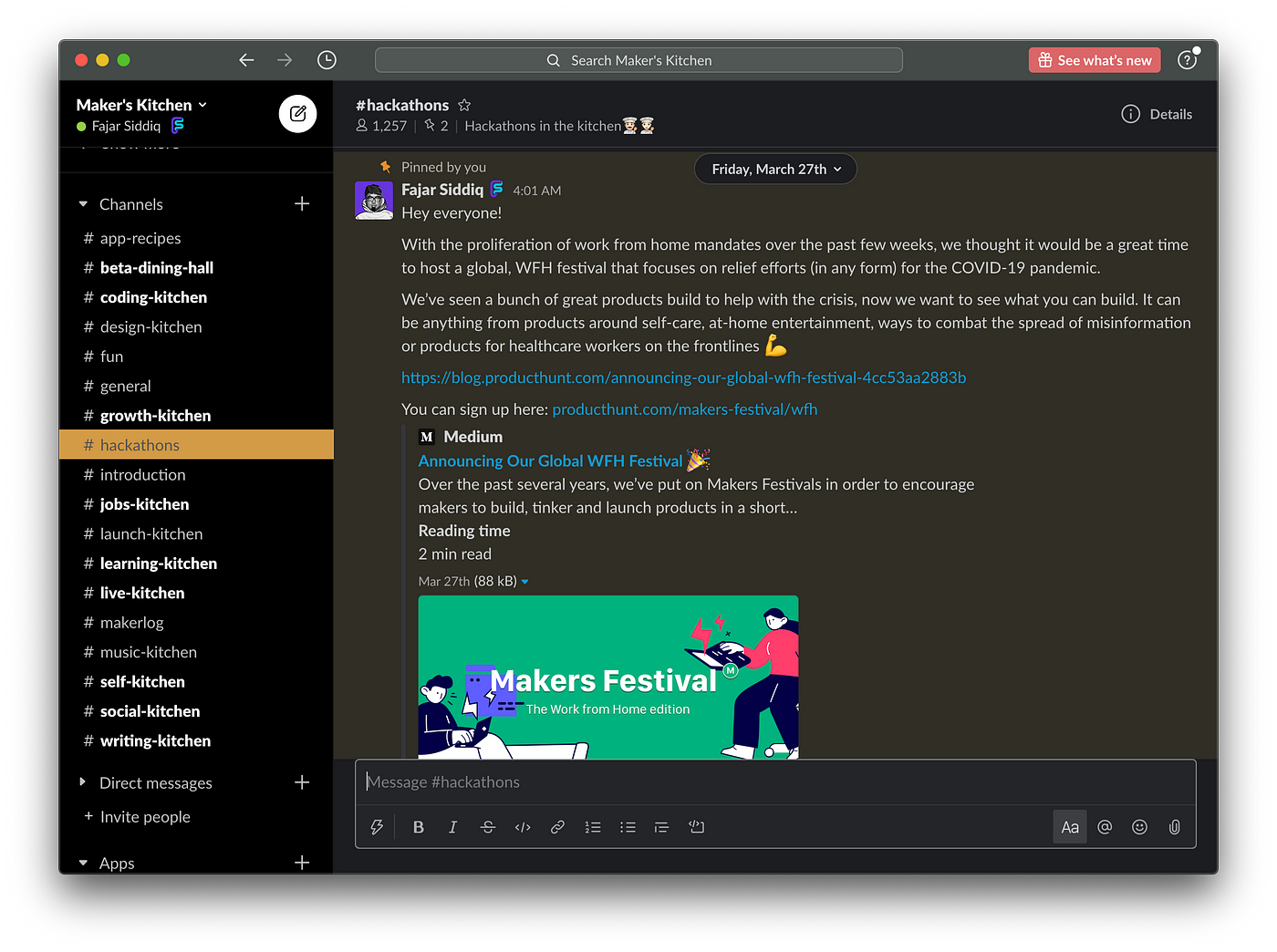The width and height of the screenshot is (1277, 952).
Task: Collapse the Apps section
Action: click(x=83, y=863)
